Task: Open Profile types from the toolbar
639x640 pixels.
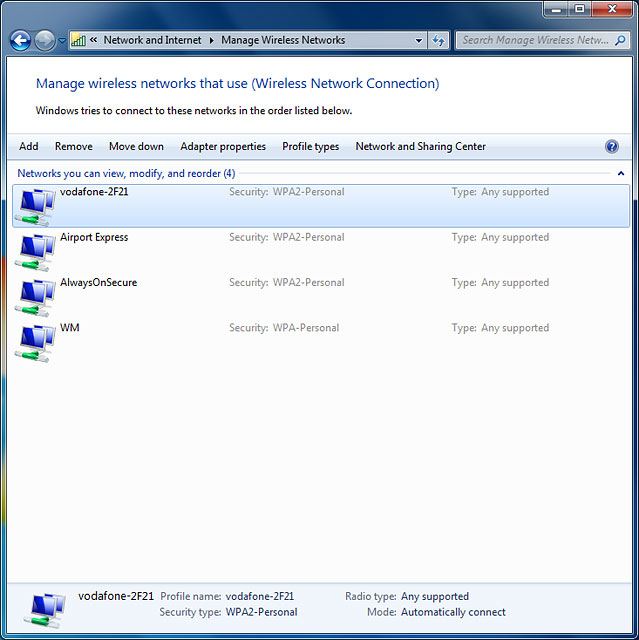Action: 311,146
